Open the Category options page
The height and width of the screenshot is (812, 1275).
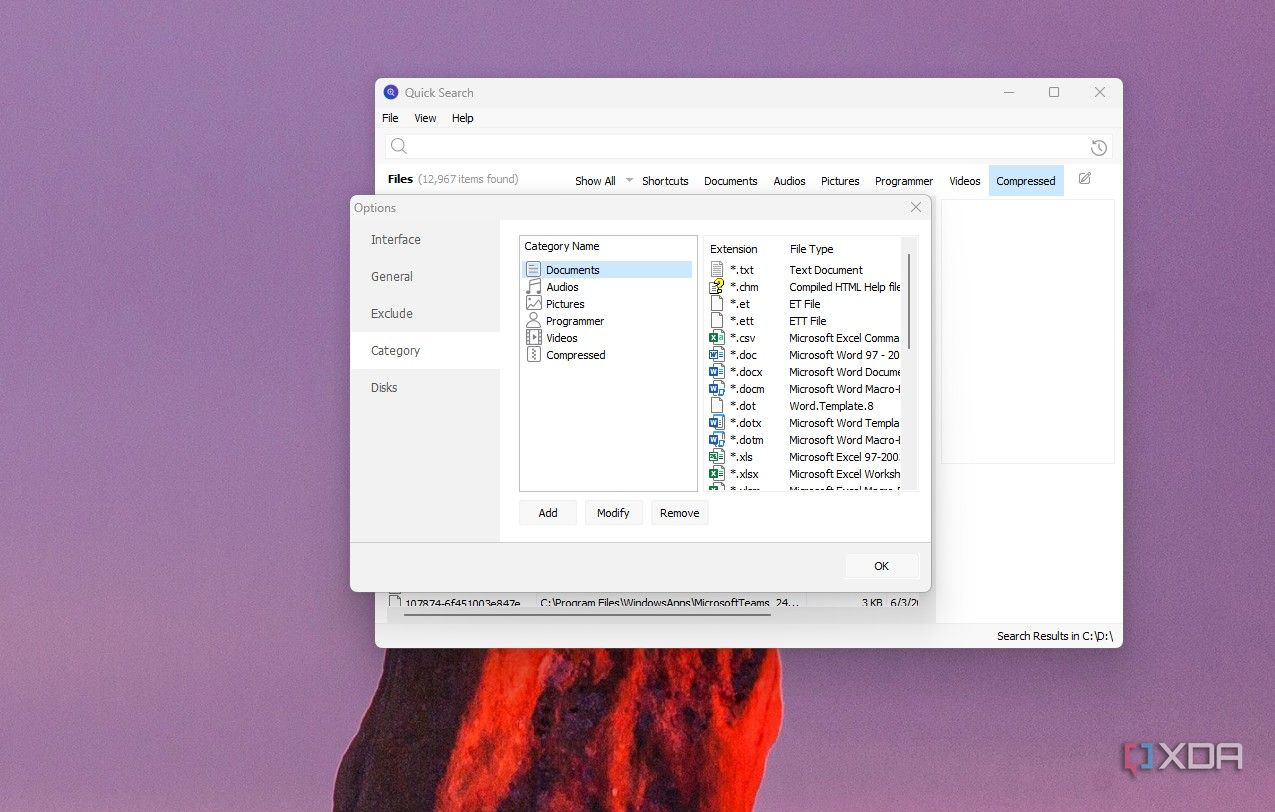click(425, 351)
